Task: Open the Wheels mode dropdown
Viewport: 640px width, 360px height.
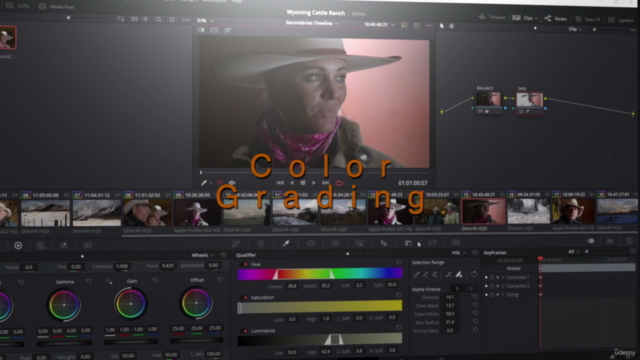Action: tap(203, 255)
